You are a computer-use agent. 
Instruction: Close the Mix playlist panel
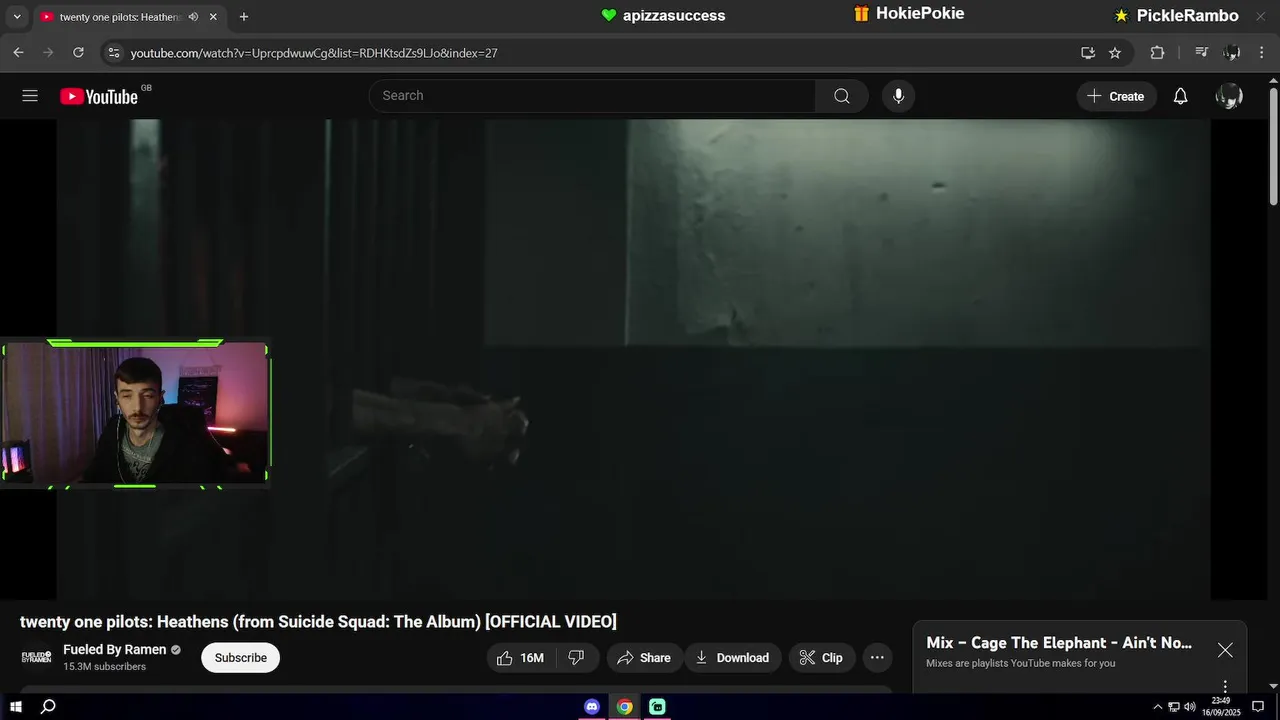coord(1225,650)
